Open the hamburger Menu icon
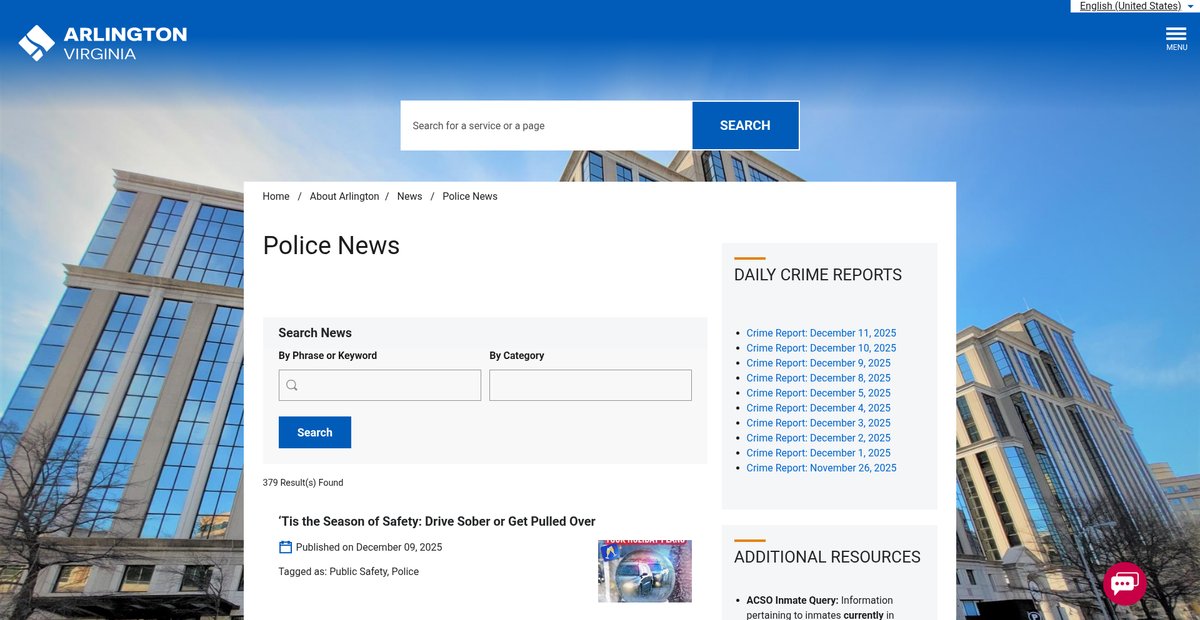Screen dimensions: 1200x620 pos(1176,38)
